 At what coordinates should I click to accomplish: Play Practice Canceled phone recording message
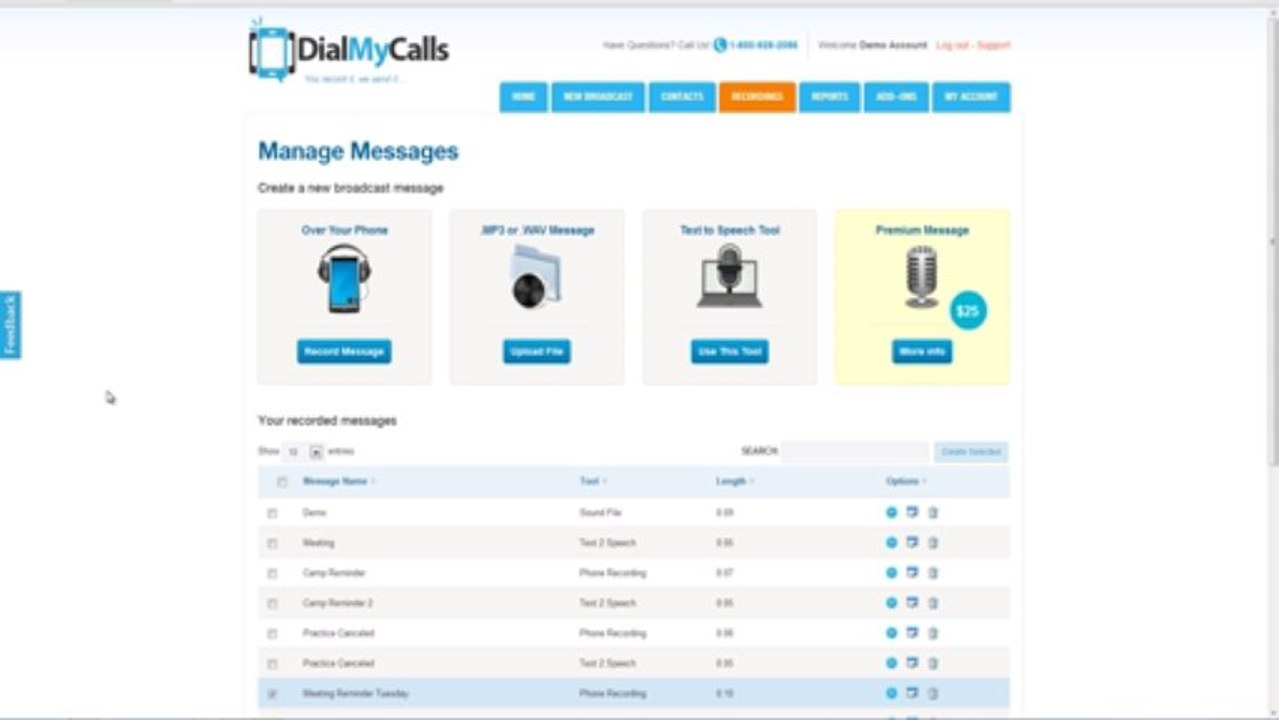point(891,633)
